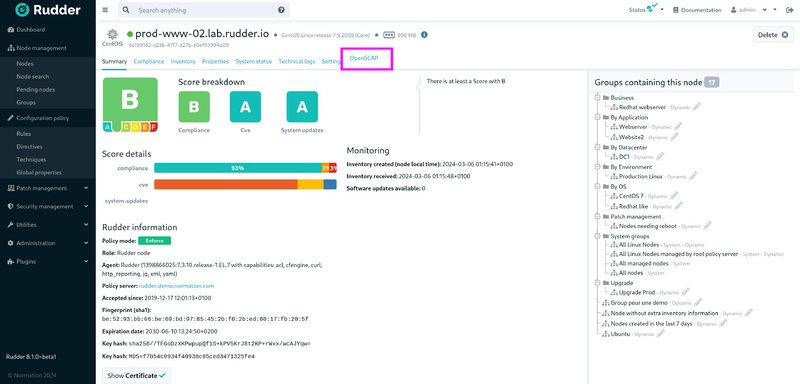
Task: Click the hamburger menu icon
Action: pyautogui.click(x=105, y=10)
